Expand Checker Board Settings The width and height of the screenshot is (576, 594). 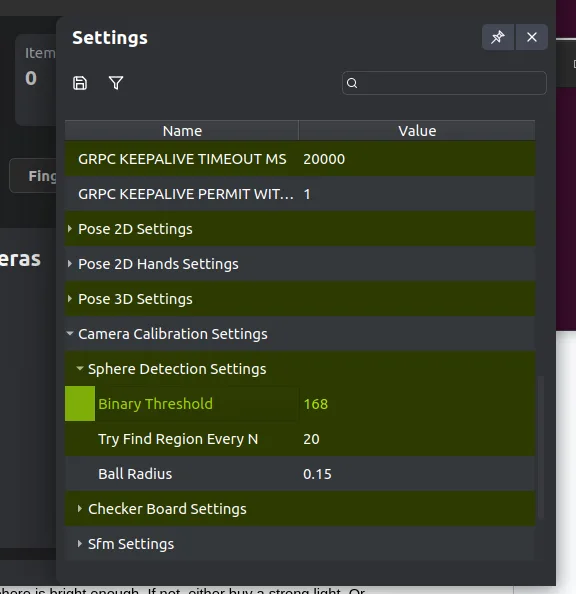click(80, 508)
